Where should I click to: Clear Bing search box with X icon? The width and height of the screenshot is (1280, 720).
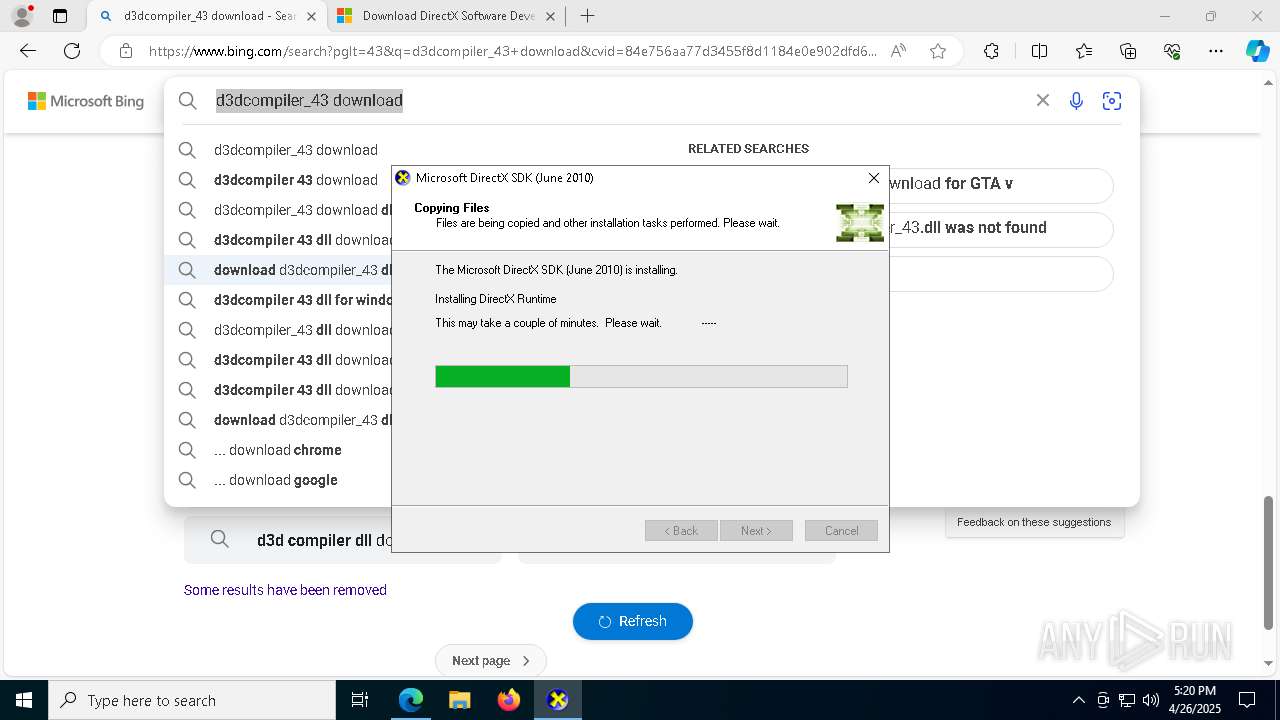click(x=1043, y=100)
